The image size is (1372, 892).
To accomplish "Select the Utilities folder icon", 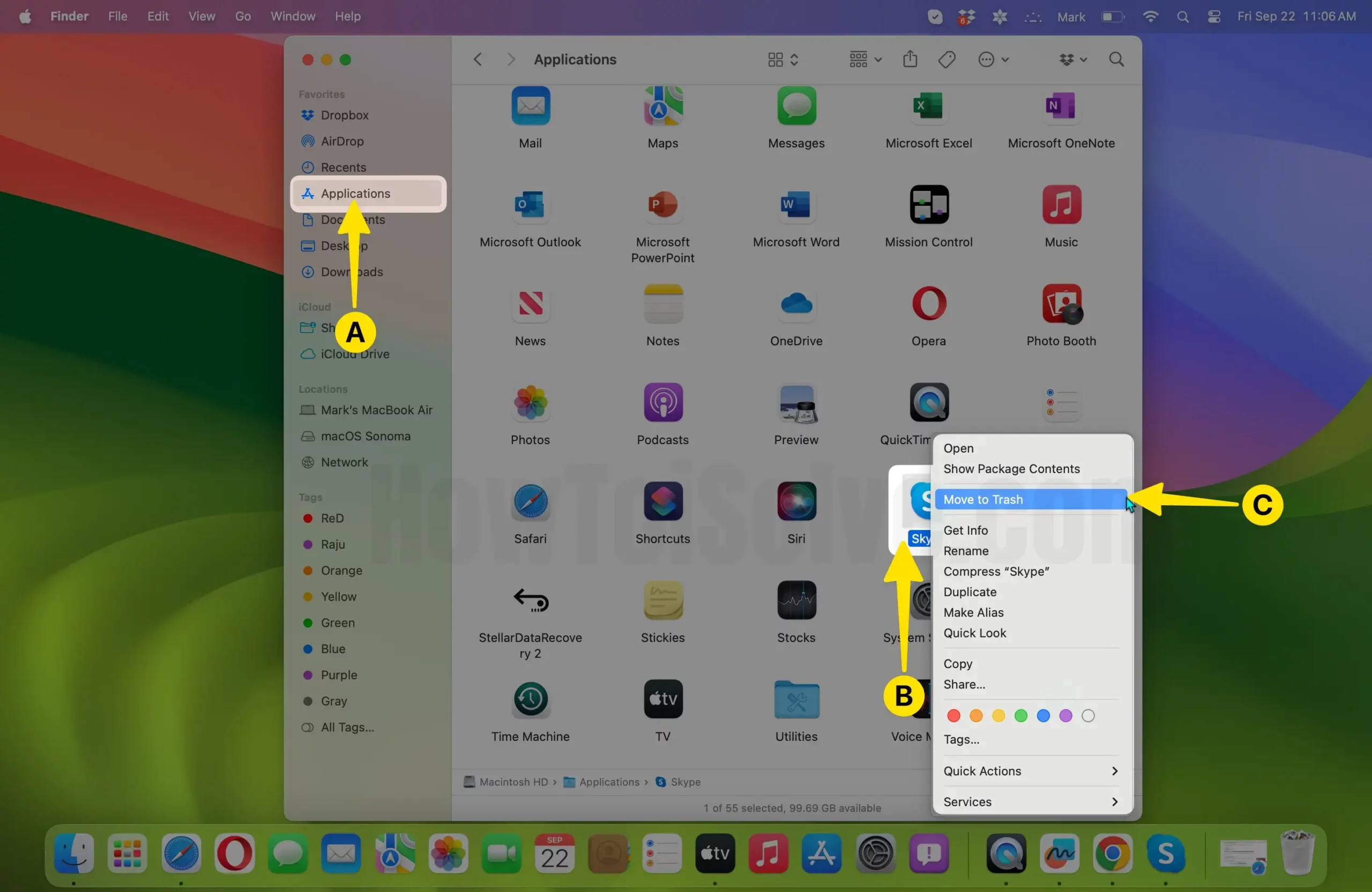I will pyautogui.click(x=796, y=699).
